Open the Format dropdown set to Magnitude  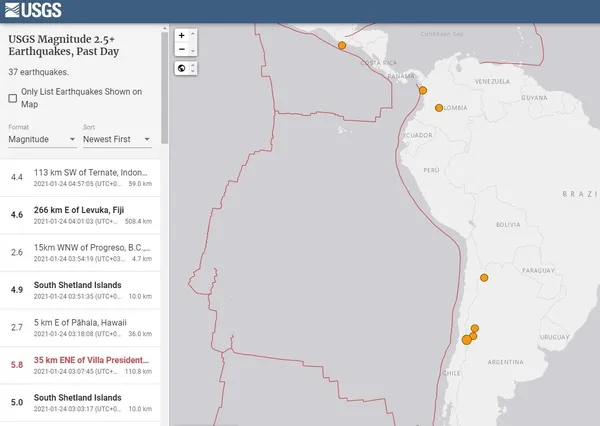tap(42, 140)
